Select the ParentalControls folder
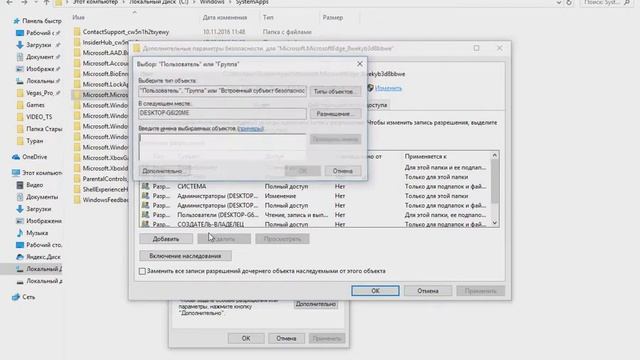This screenshot has height=360, width=640. (x=105, y=179)
